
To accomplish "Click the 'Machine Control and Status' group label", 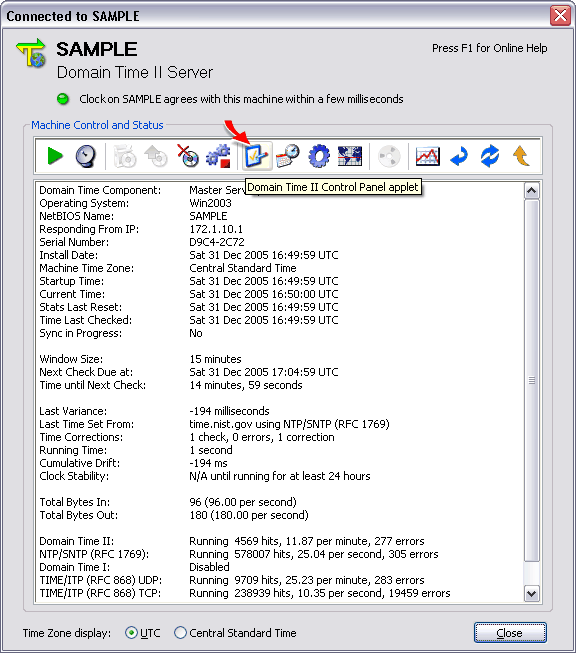I will click(x=97, y=125).
